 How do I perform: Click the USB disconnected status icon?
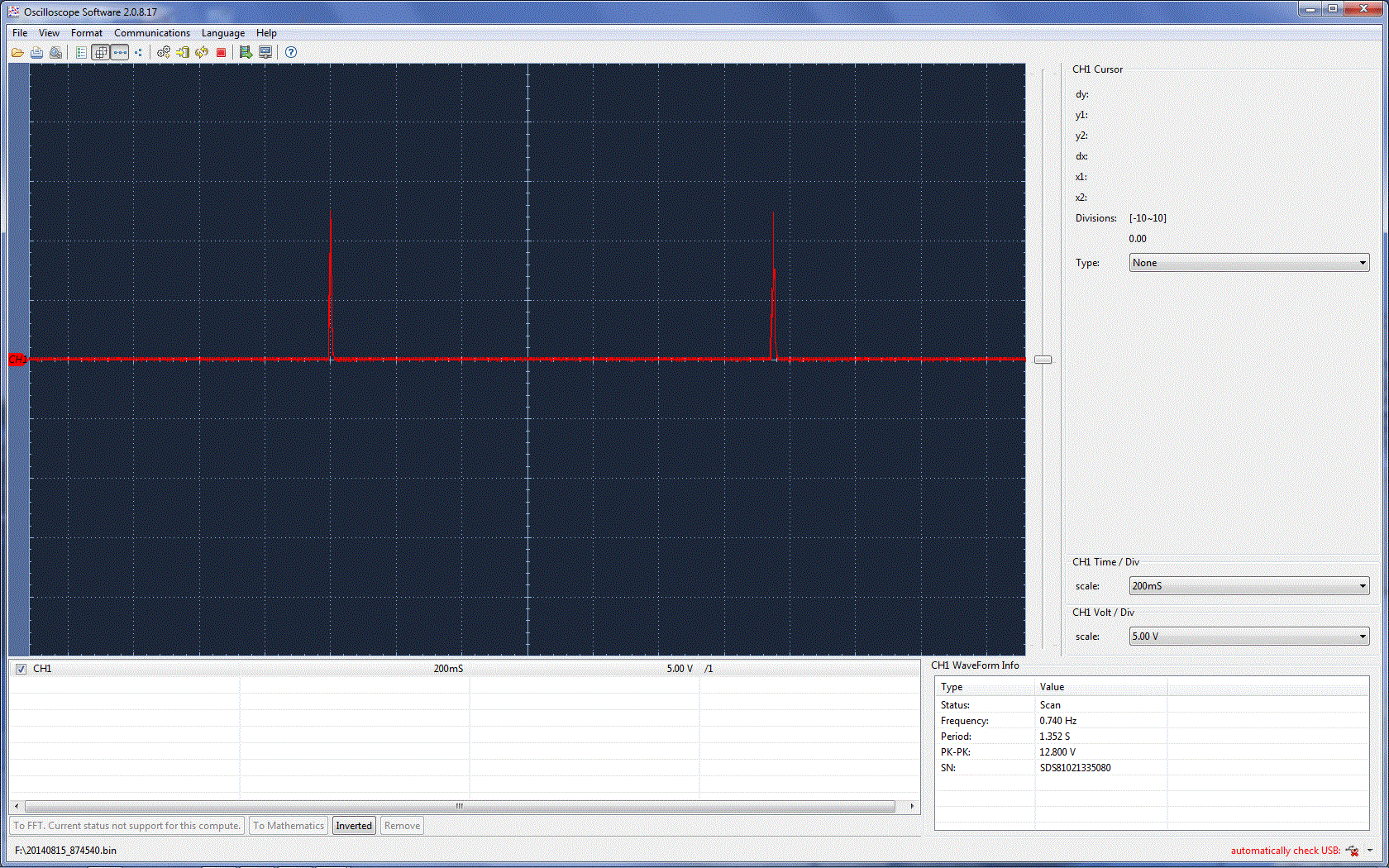coord(1353,851)
